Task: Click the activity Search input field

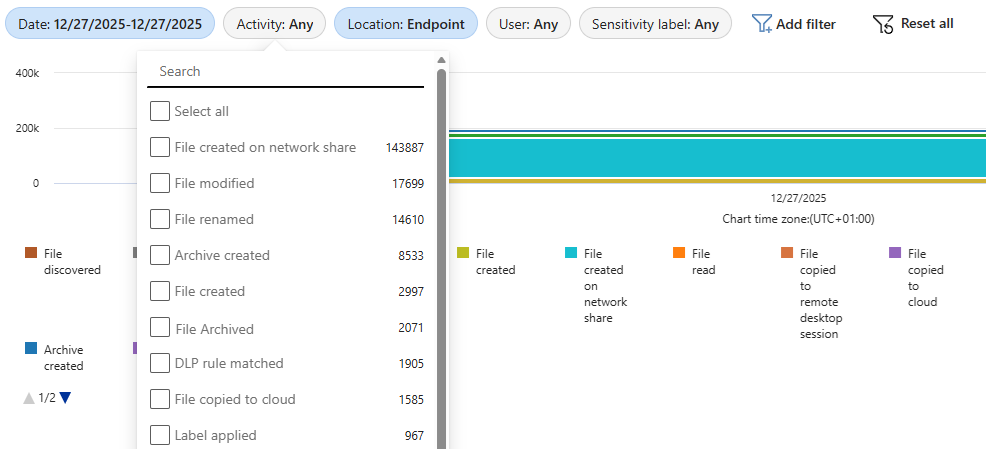Action: pos(285,71)
